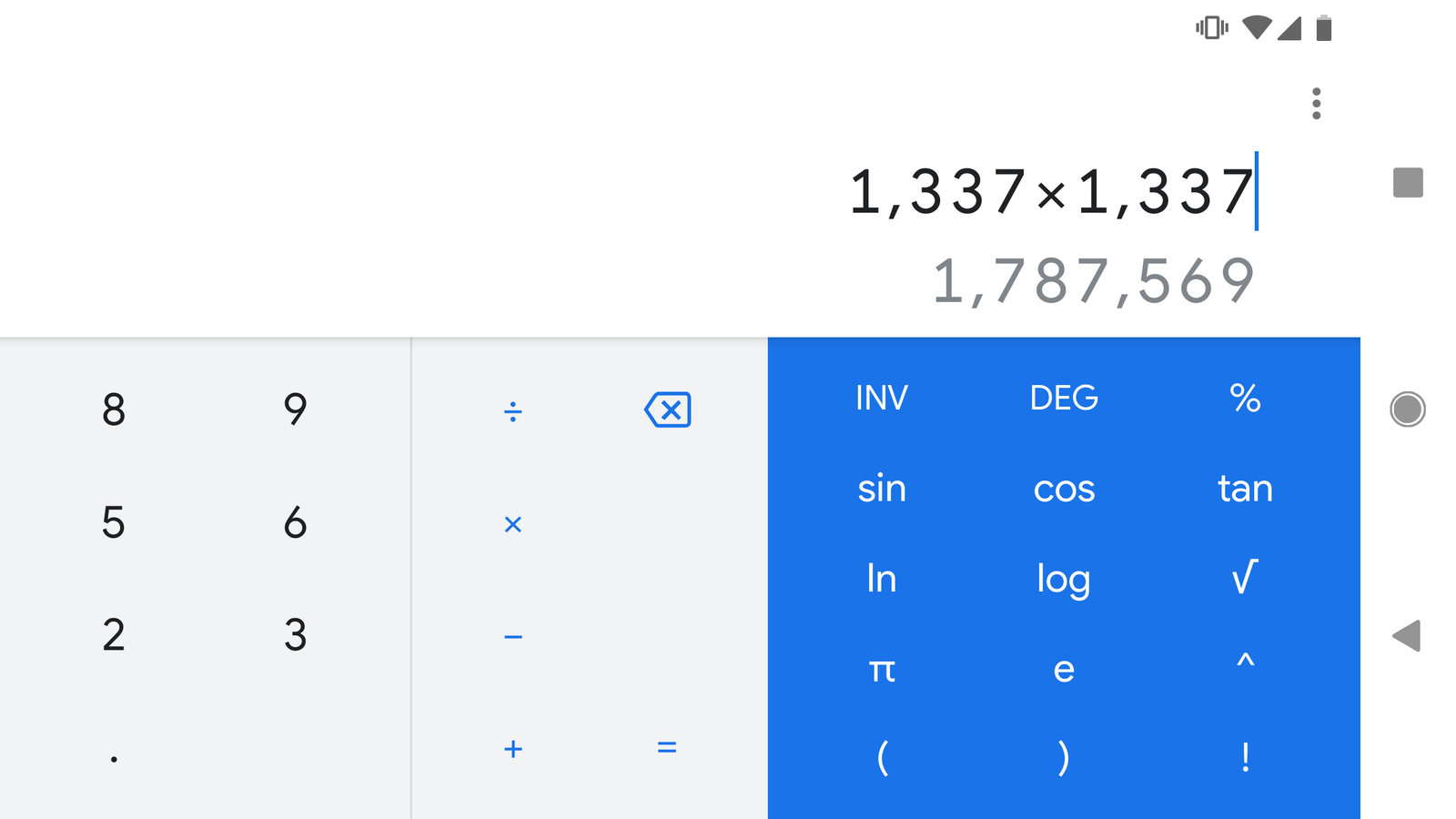Tap the backspace delete icon
Image resolution: width=1456 pixels, height=819 pixels.
point(667,409)
